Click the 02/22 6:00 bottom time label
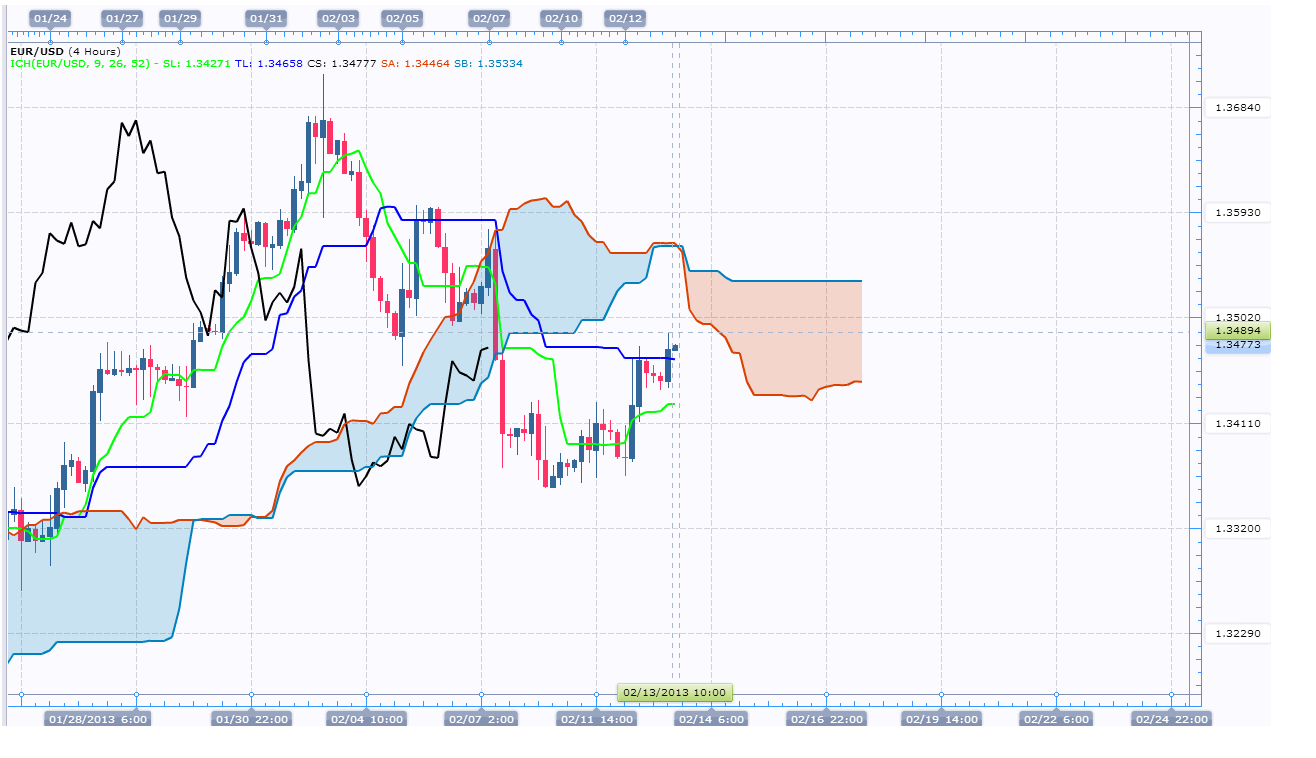This screenshot has width=1316, height=758. 1056,718
